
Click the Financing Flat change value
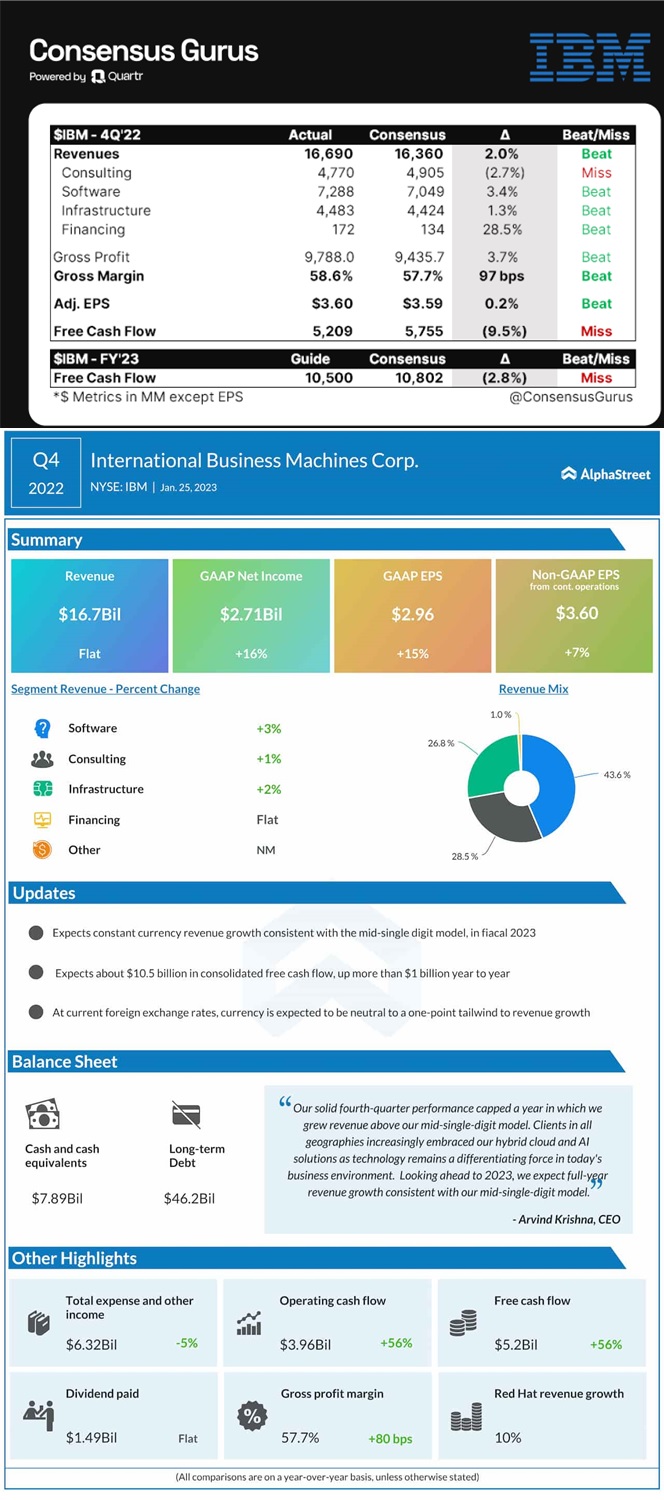pos(267,820)
